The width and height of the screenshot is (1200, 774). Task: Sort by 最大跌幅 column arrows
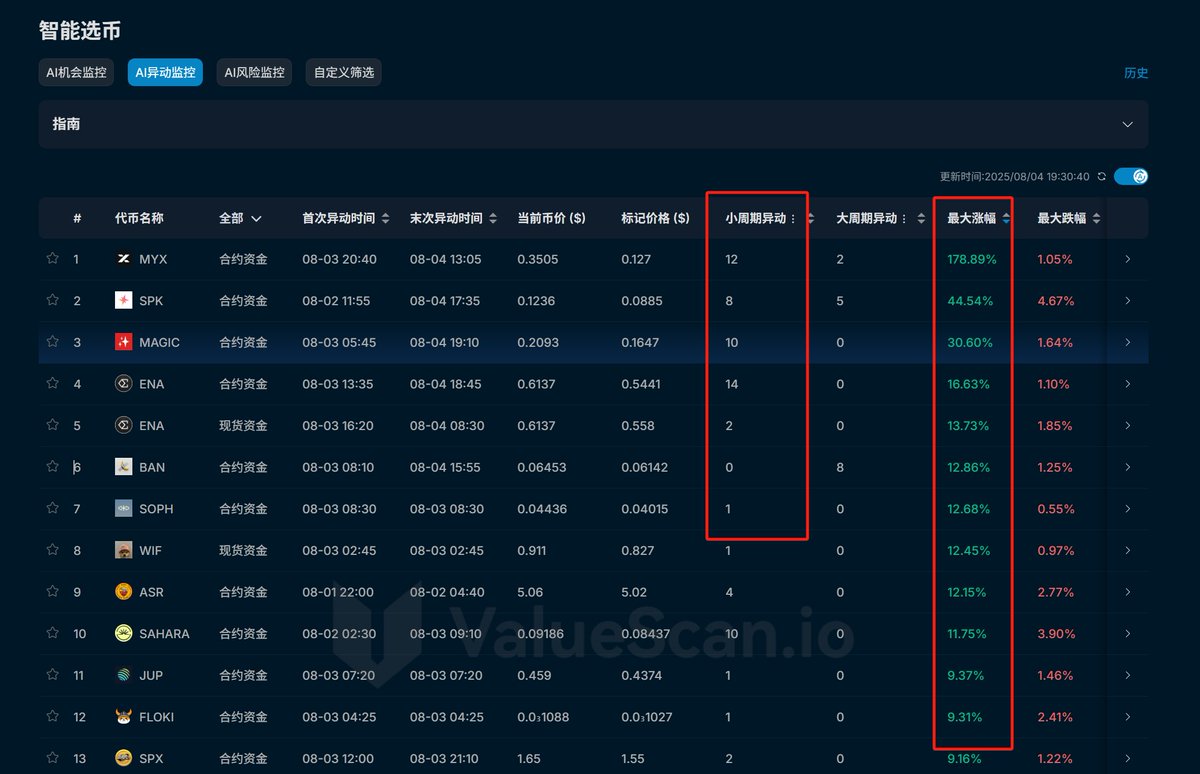click(1096, 218)
